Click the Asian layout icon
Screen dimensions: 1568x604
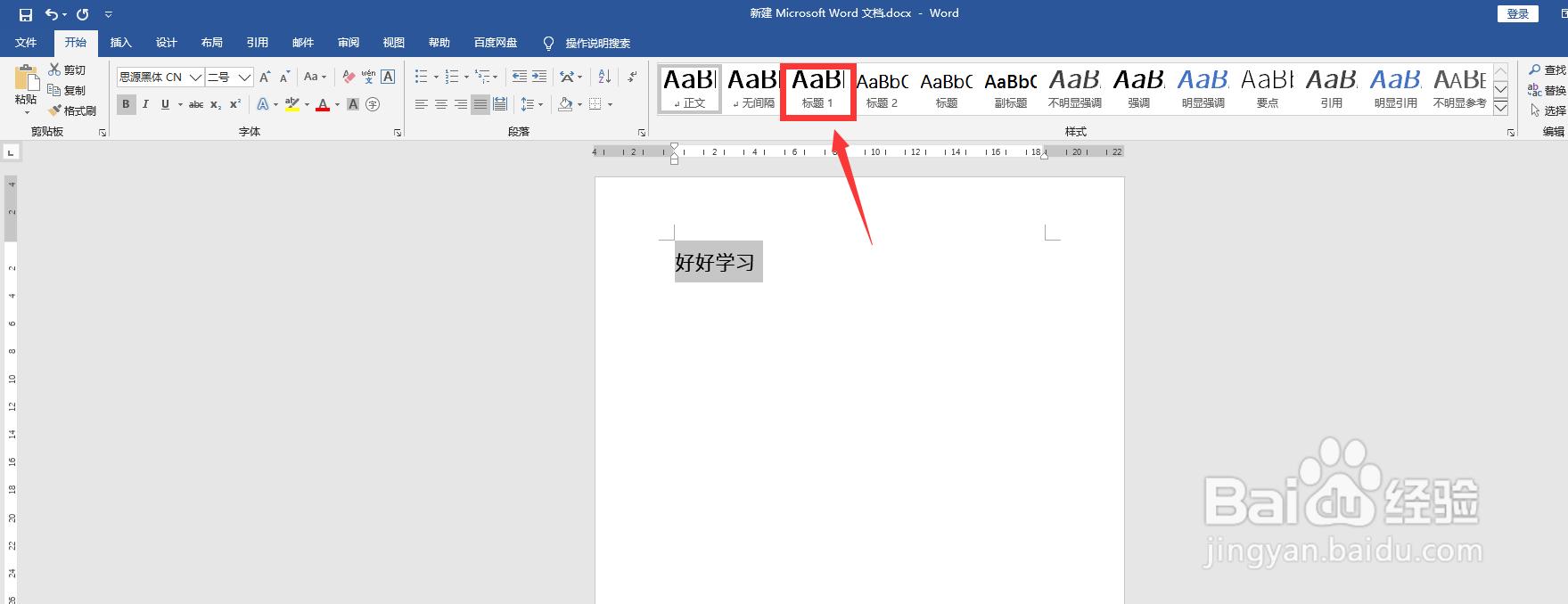coord(567,78)
